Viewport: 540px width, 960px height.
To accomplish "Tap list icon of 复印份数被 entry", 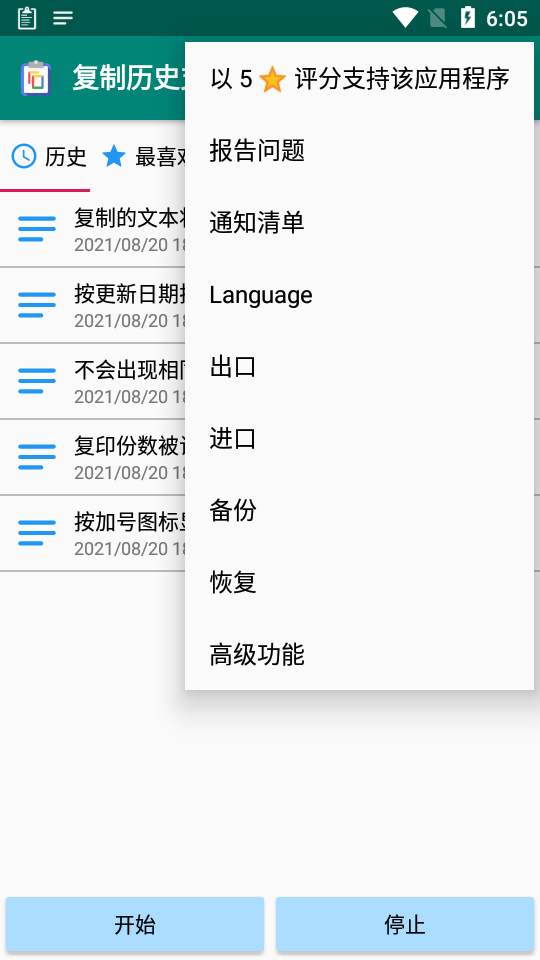I will coord(37,457).
